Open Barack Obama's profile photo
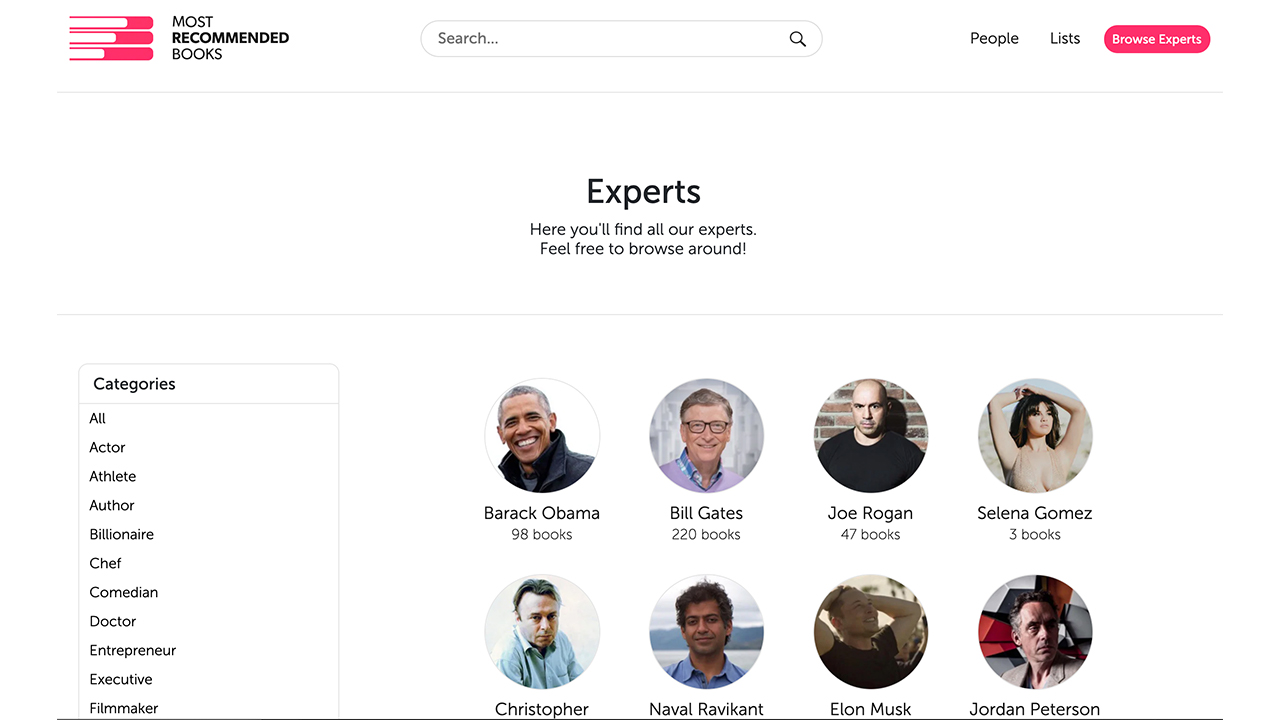The image size is (1280, 720). coord(542,436)
